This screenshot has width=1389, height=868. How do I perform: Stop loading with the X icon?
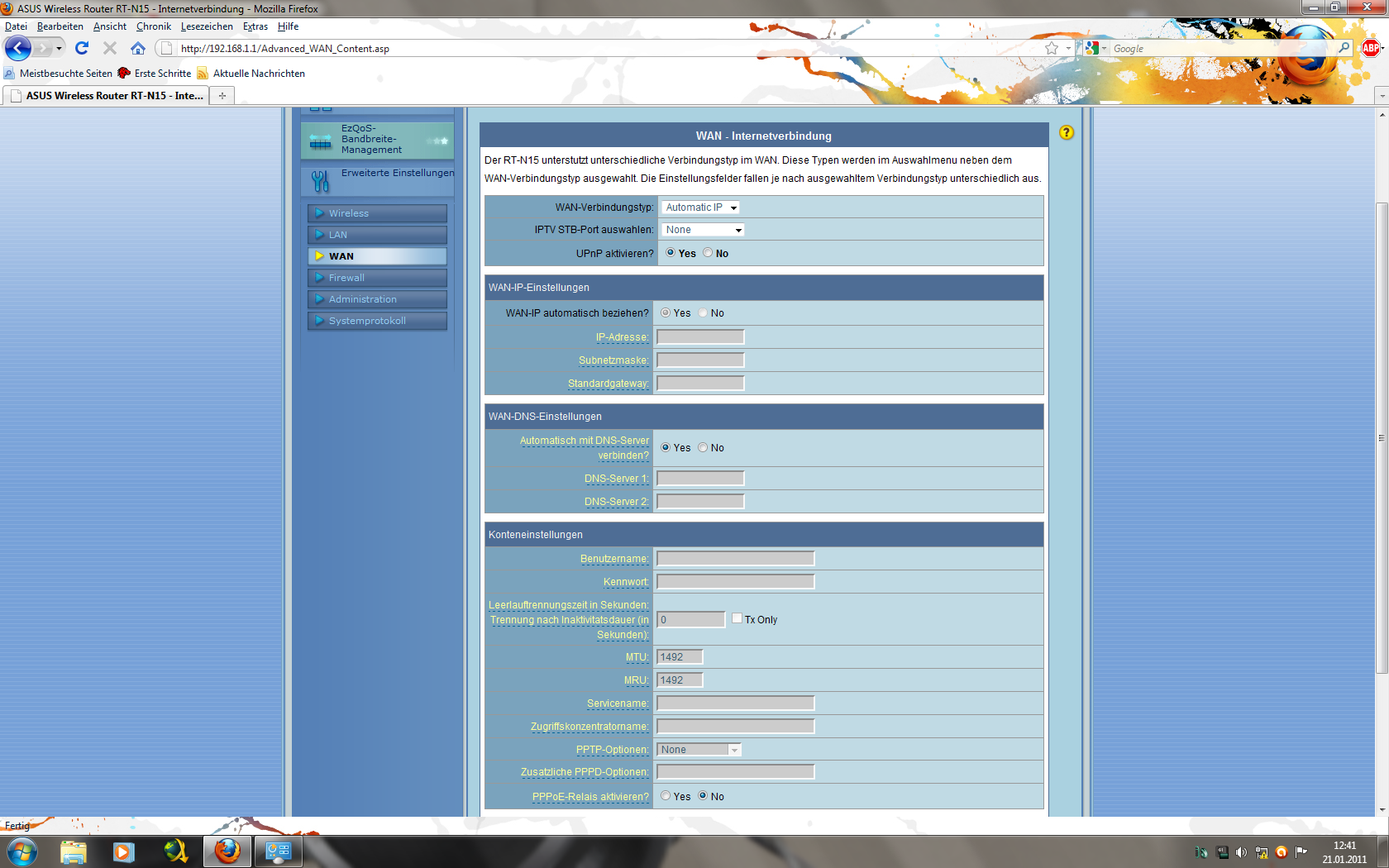[x=109, y=48]
